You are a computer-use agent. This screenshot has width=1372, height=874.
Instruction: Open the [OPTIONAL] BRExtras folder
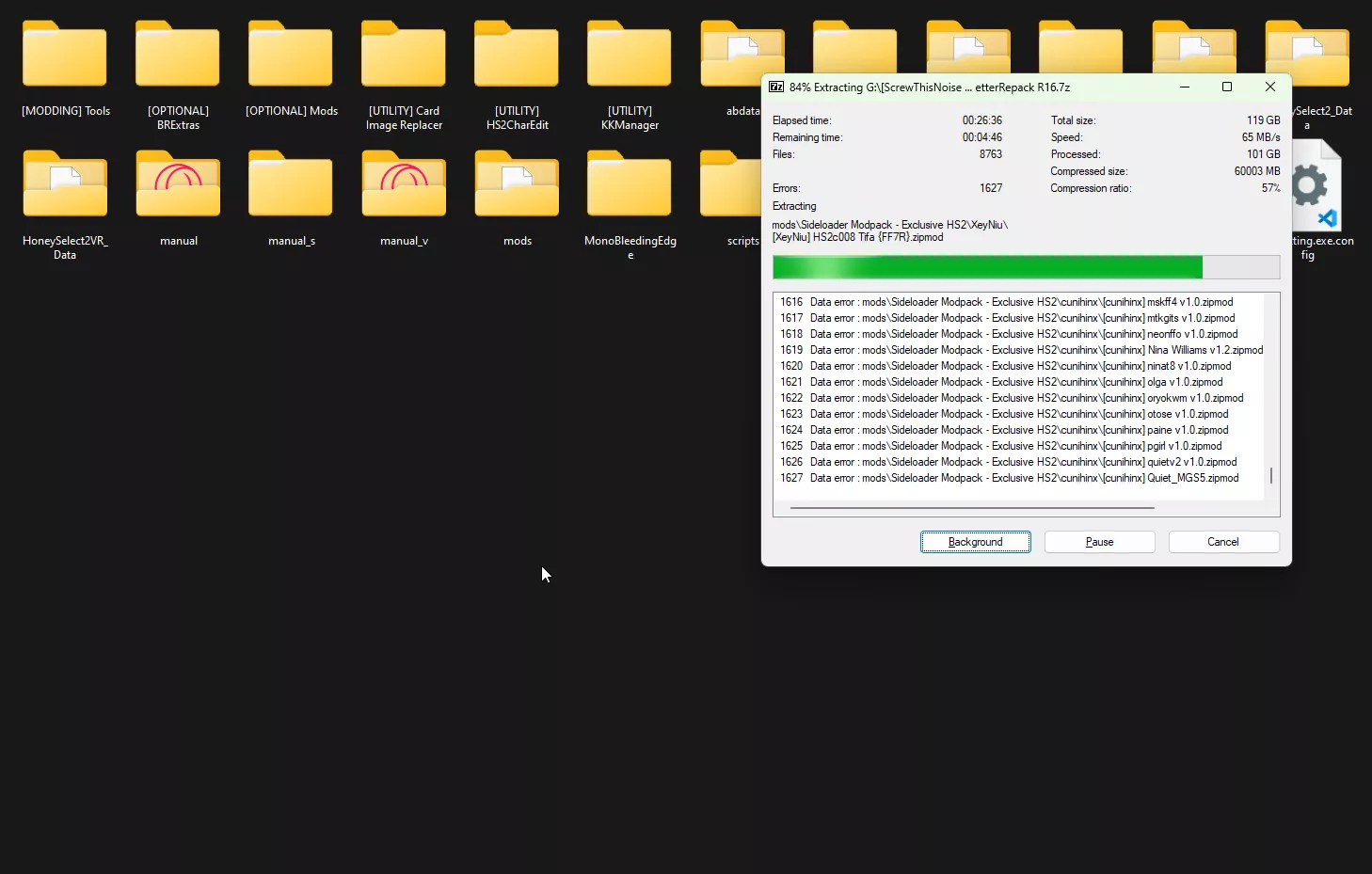(x=178, y=54)
